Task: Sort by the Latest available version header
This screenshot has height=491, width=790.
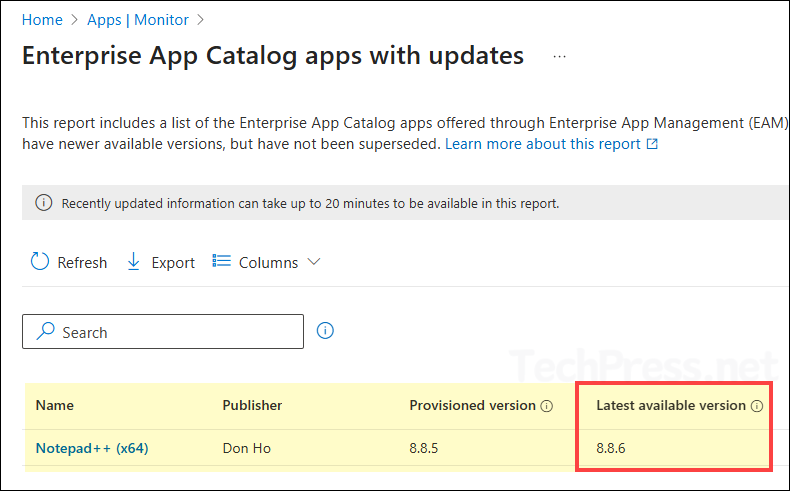Action: [x=670, y=406]
